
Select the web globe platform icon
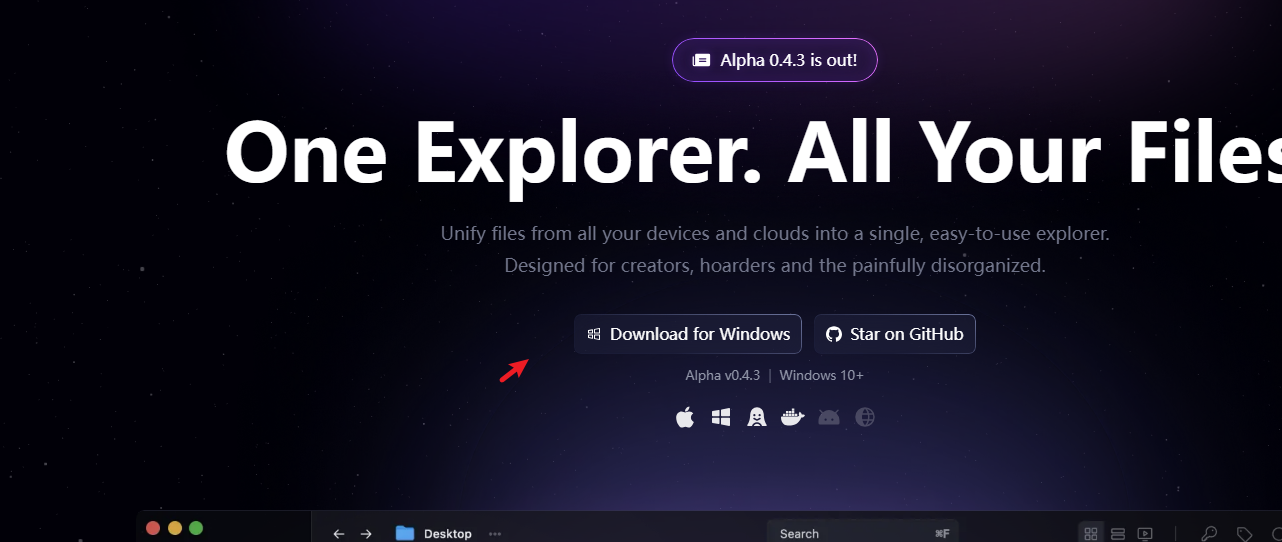[865, 417]
